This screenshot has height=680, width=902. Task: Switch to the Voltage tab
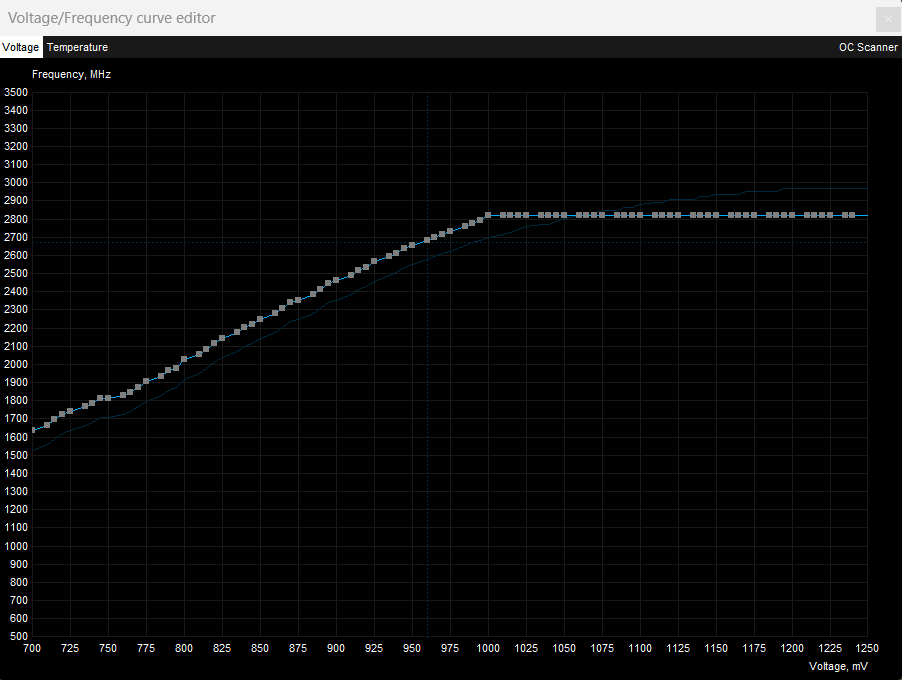(21, 47)
